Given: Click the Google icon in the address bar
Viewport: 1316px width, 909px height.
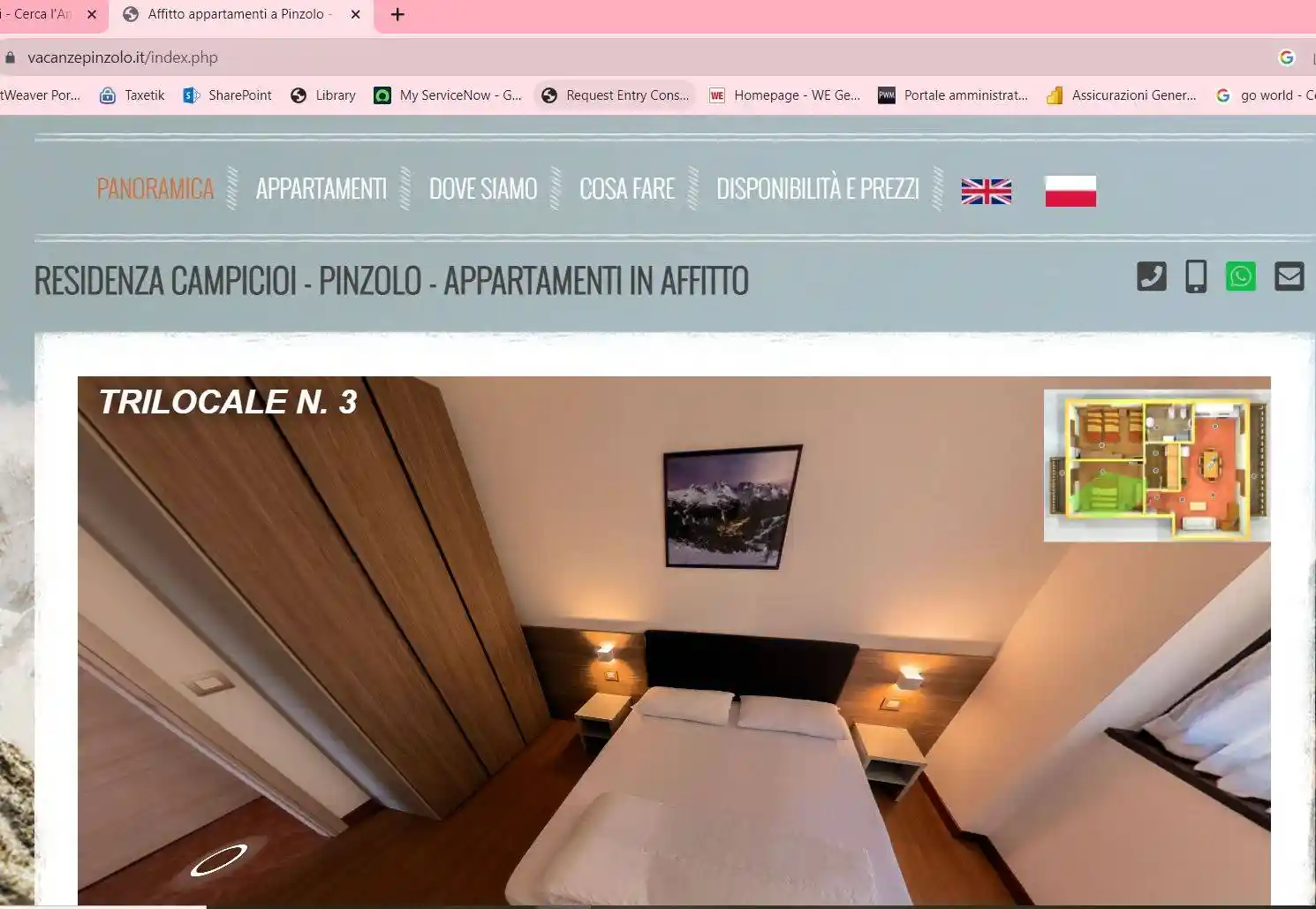Looking at the screenshot, I should [x=1287, y=57].
